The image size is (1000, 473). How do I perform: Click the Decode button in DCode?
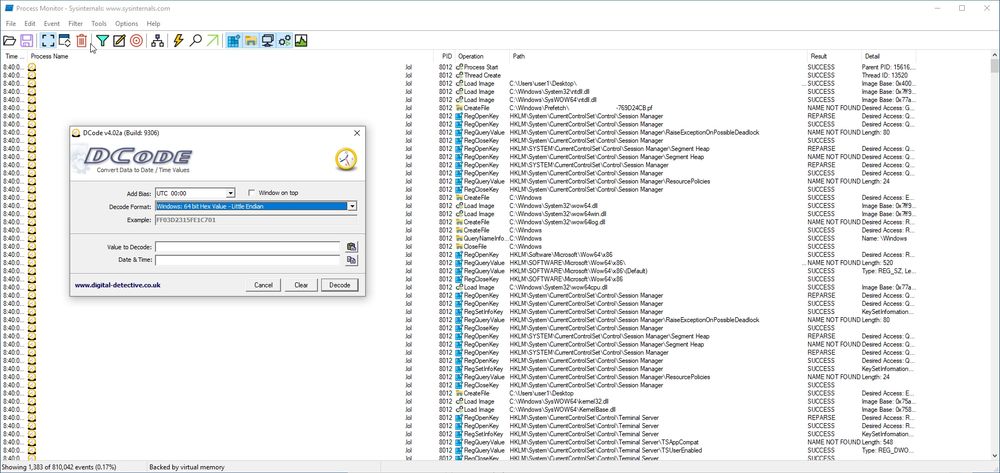pyautogui.click(x=339, y=285)
